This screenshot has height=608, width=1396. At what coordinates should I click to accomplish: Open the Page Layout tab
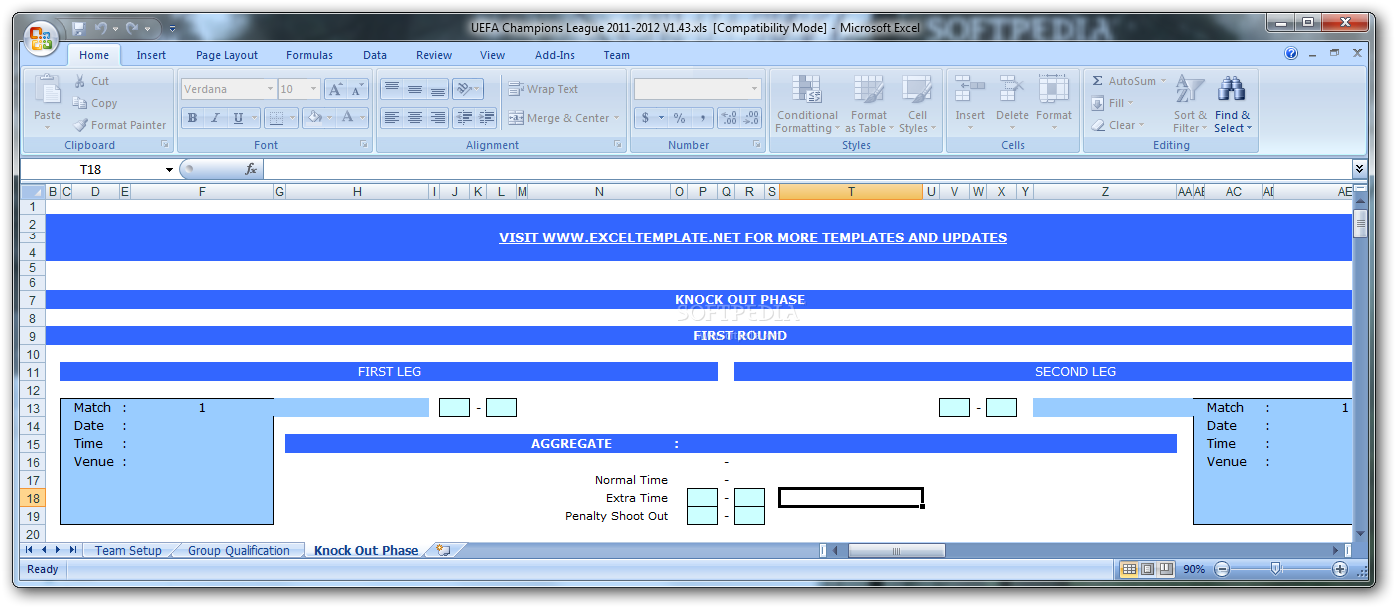pyautogui.click(x=227, y=55)
